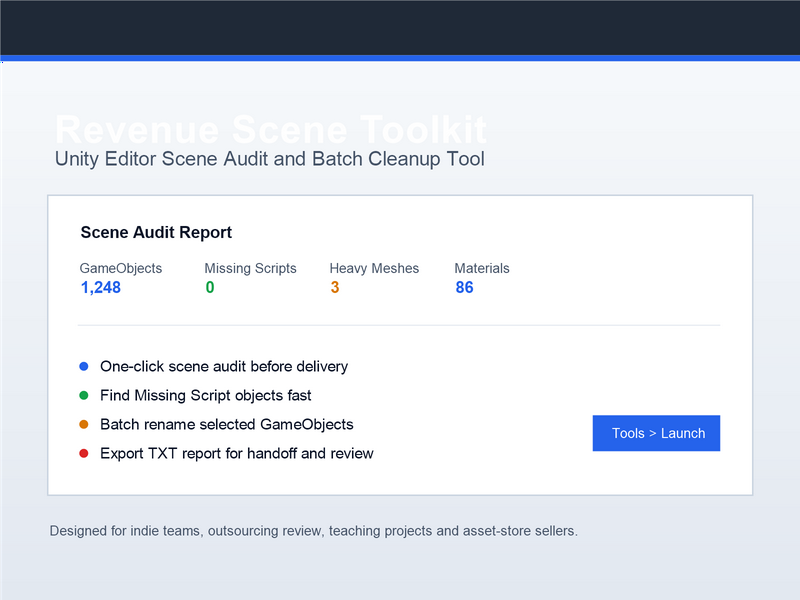Click the Heavy Meshes stat label
Viewport: 800px width, 600px height.
coord(374,268)
